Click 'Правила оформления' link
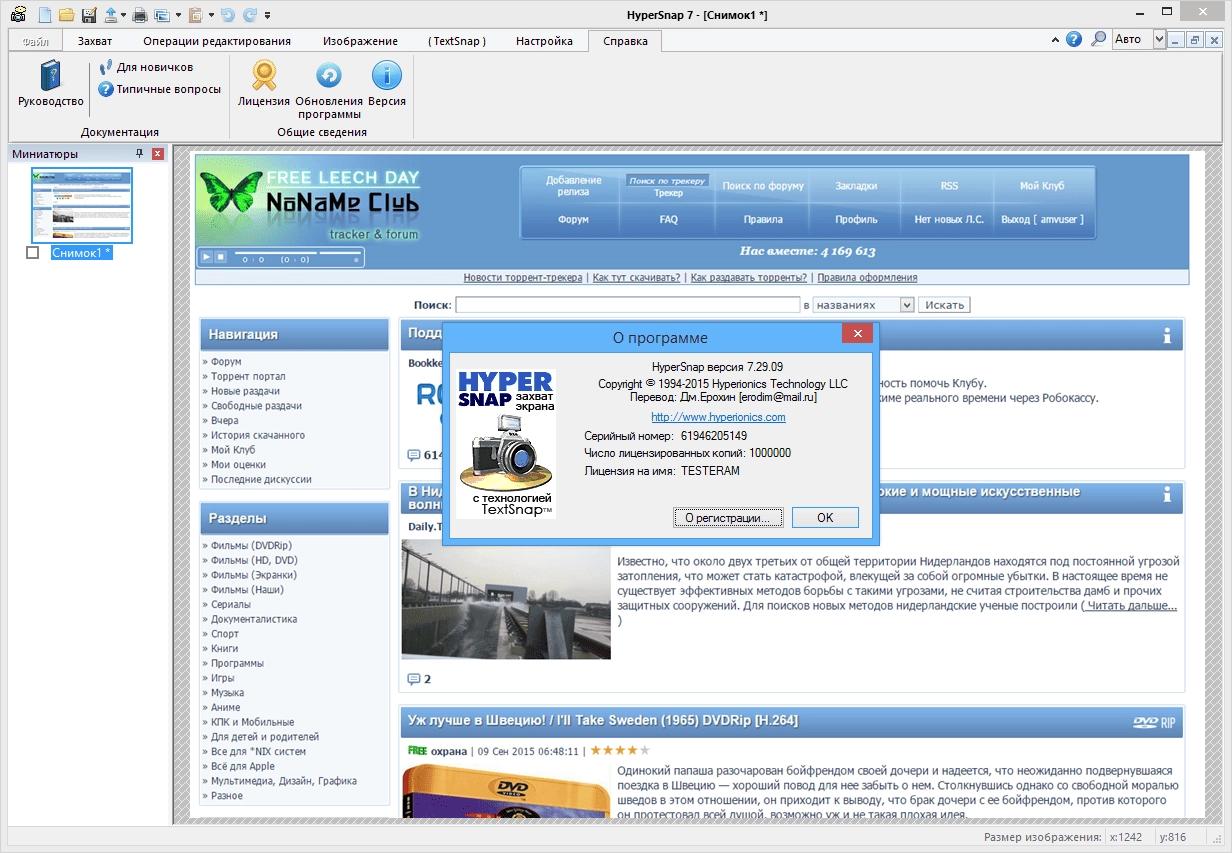 click(x=867, y=277)
